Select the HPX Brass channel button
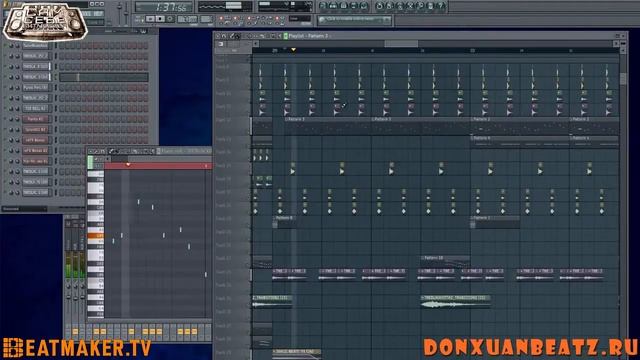 click(x=36, y=140)
